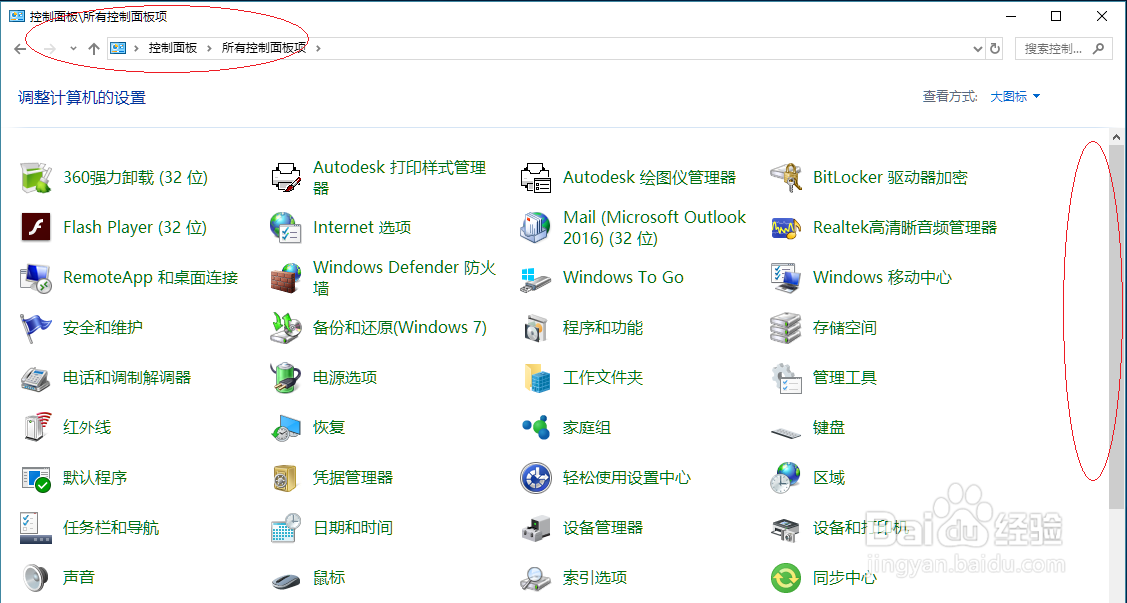Open the 工作文件夹 icon

pos(536,377)
